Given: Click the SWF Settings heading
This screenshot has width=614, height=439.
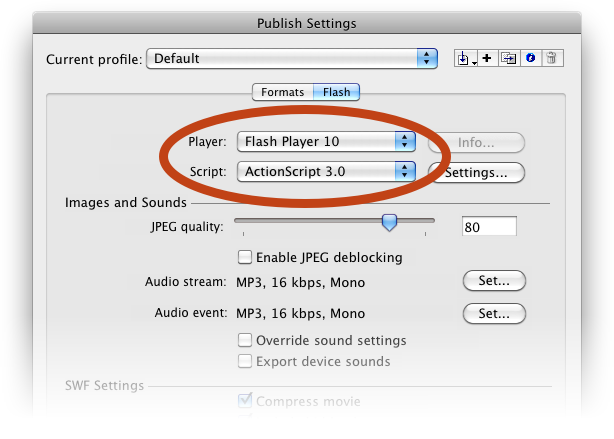Looking at the screenshot, I should pyautogui.click(x=105, y=385).
